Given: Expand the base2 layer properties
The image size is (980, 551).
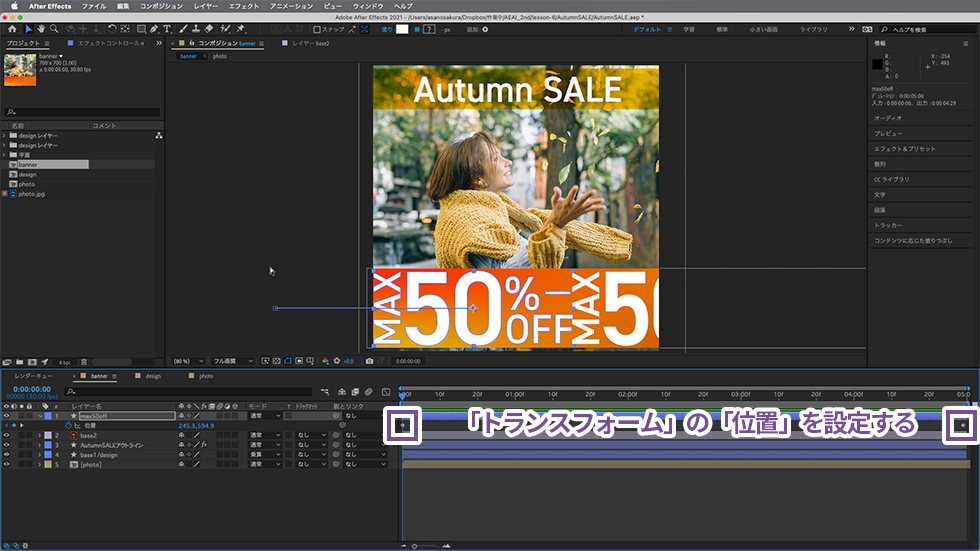Looking at the screenshot, I should (40, 435).
